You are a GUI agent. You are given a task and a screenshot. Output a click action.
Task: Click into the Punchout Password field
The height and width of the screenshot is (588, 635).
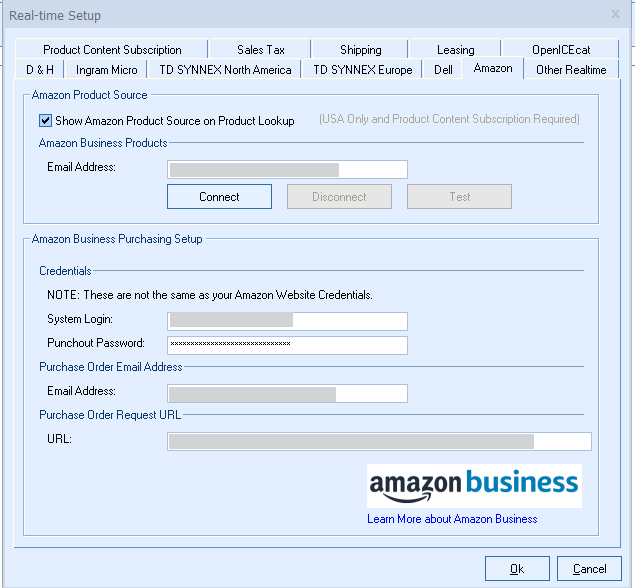point(287,345)
